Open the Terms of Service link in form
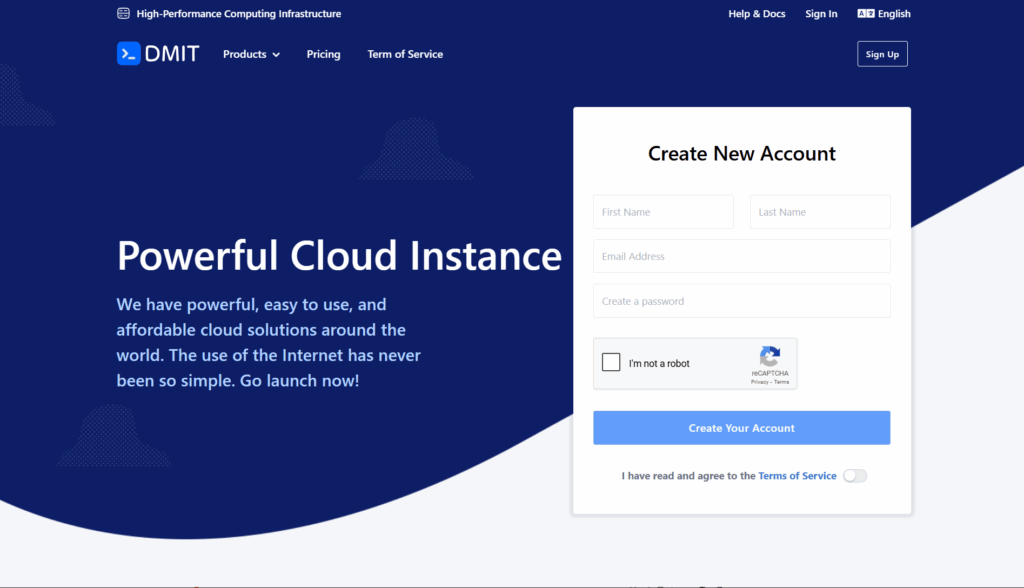Screen dimensions: 1024x588 797,476
